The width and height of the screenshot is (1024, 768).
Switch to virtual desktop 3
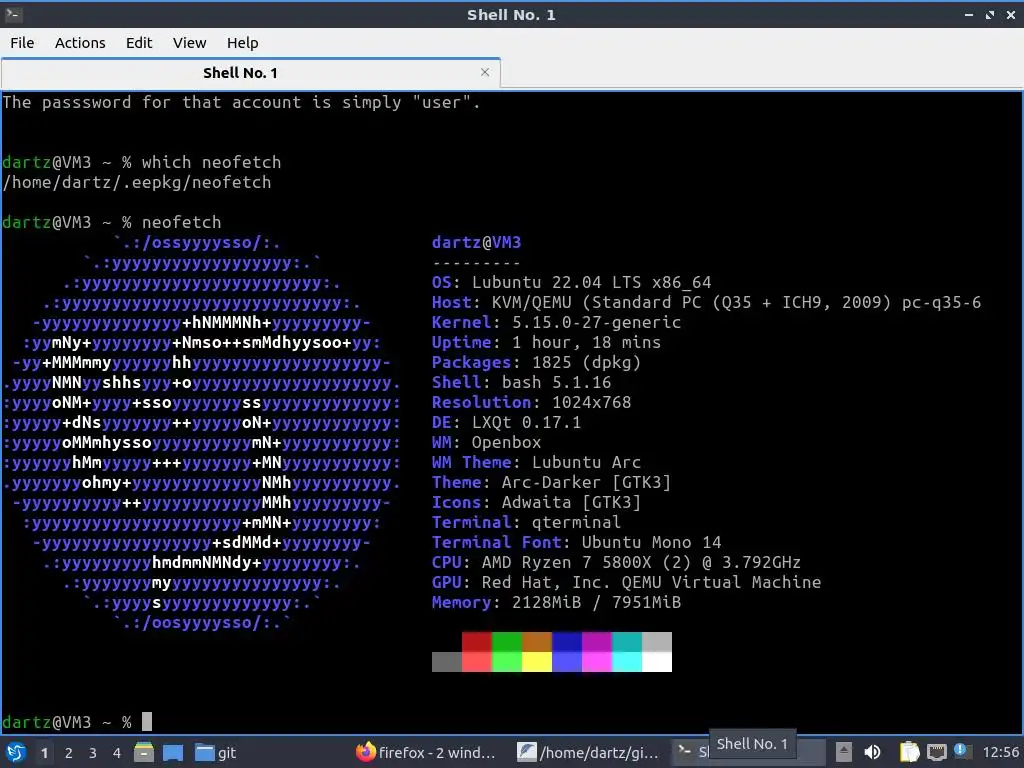93,752
